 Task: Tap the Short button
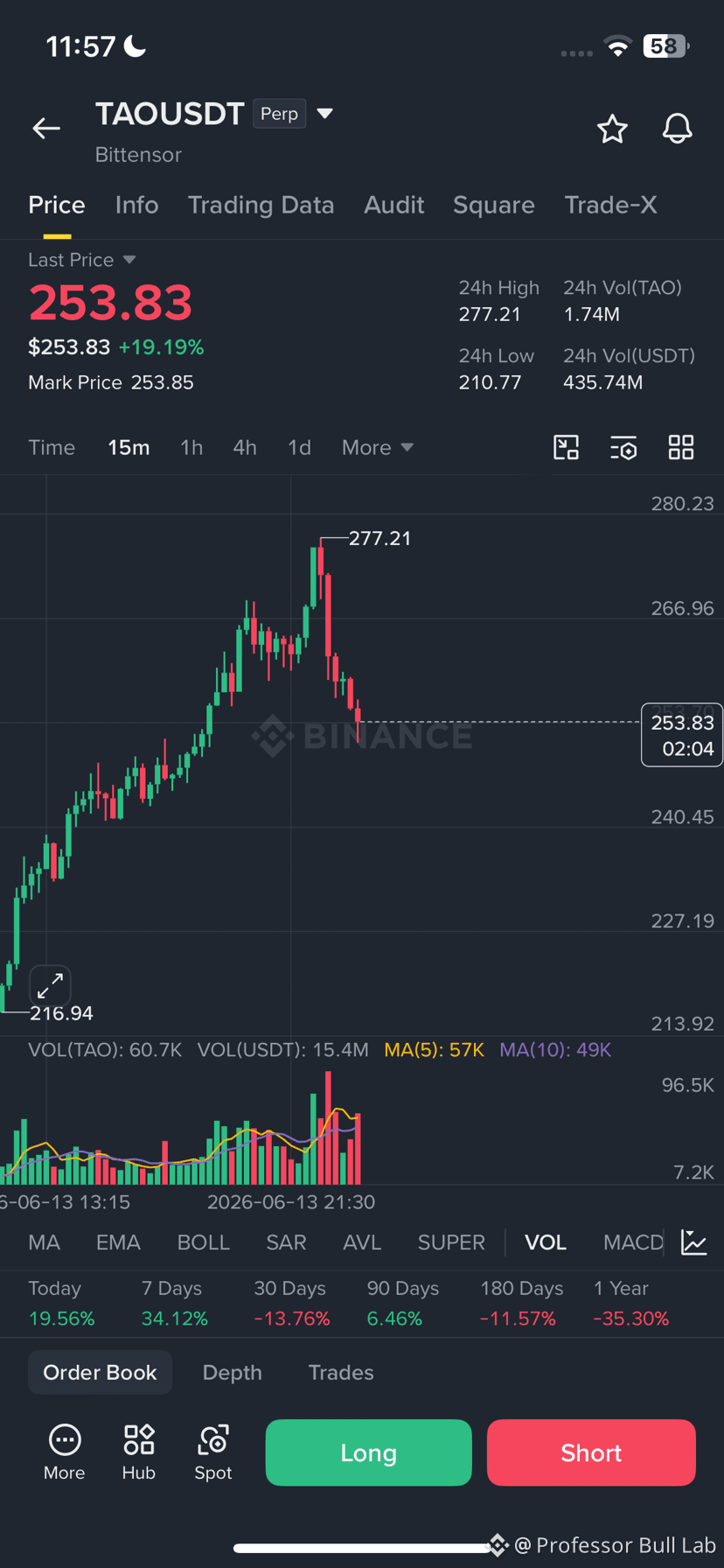pos(591,1452)
